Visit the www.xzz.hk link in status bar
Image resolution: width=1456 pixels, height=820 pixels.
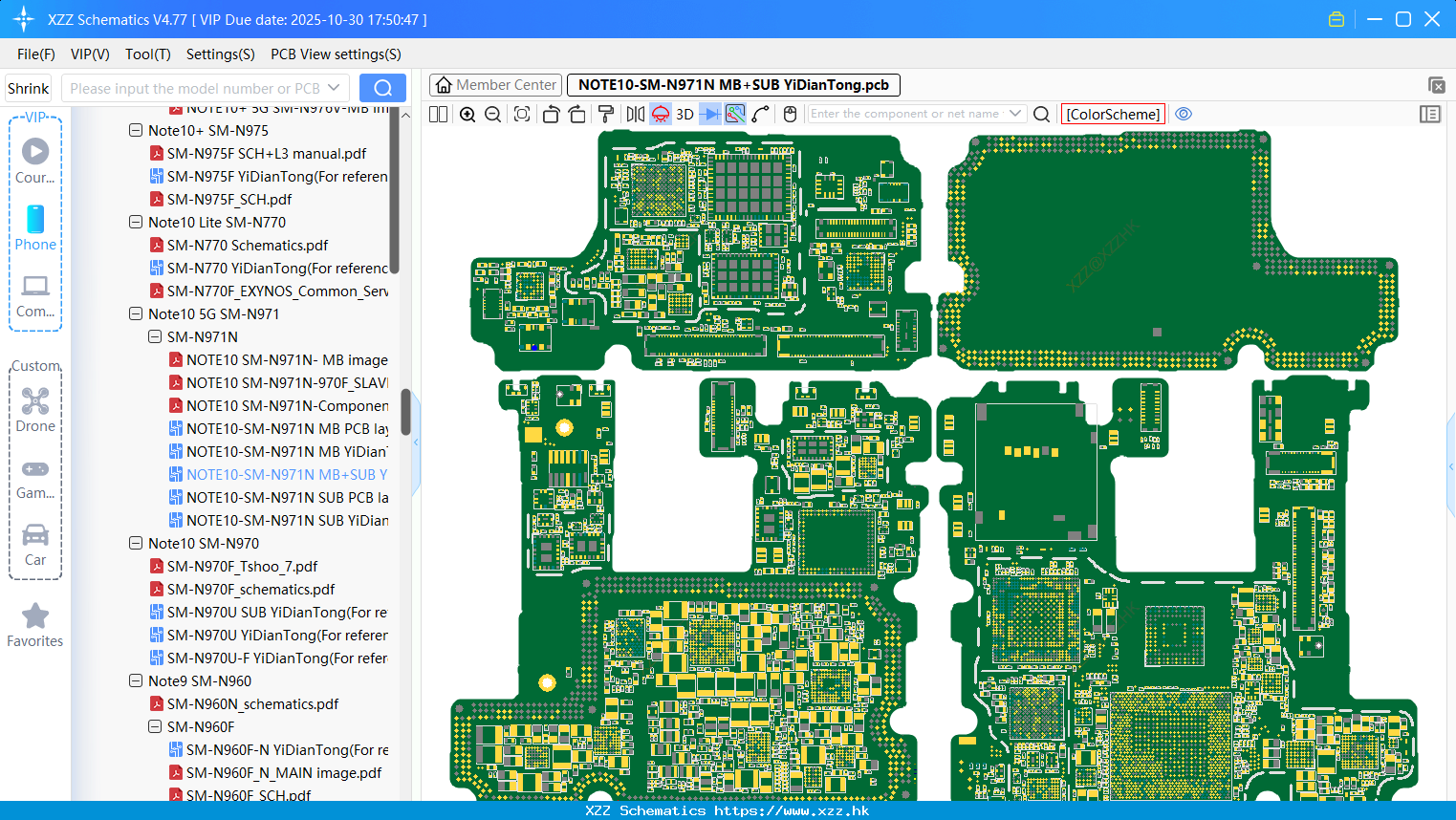792,810
